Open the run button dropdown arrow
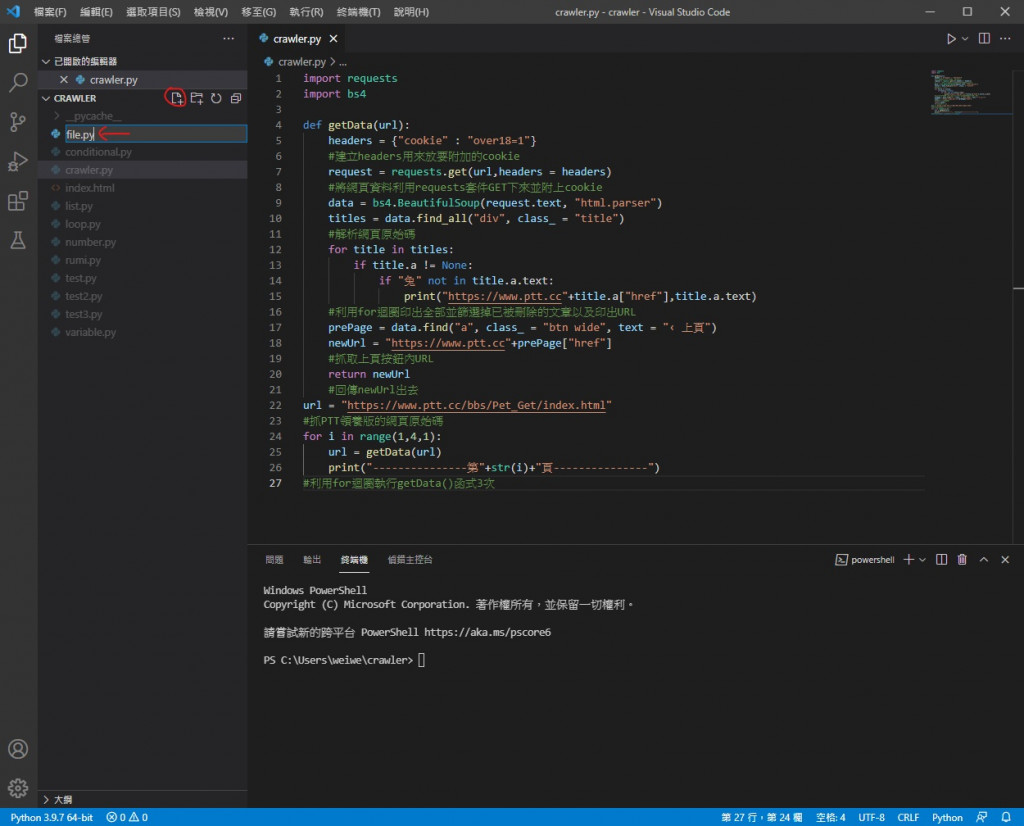This screenshot has height=826, width=1024. (965, 39)
